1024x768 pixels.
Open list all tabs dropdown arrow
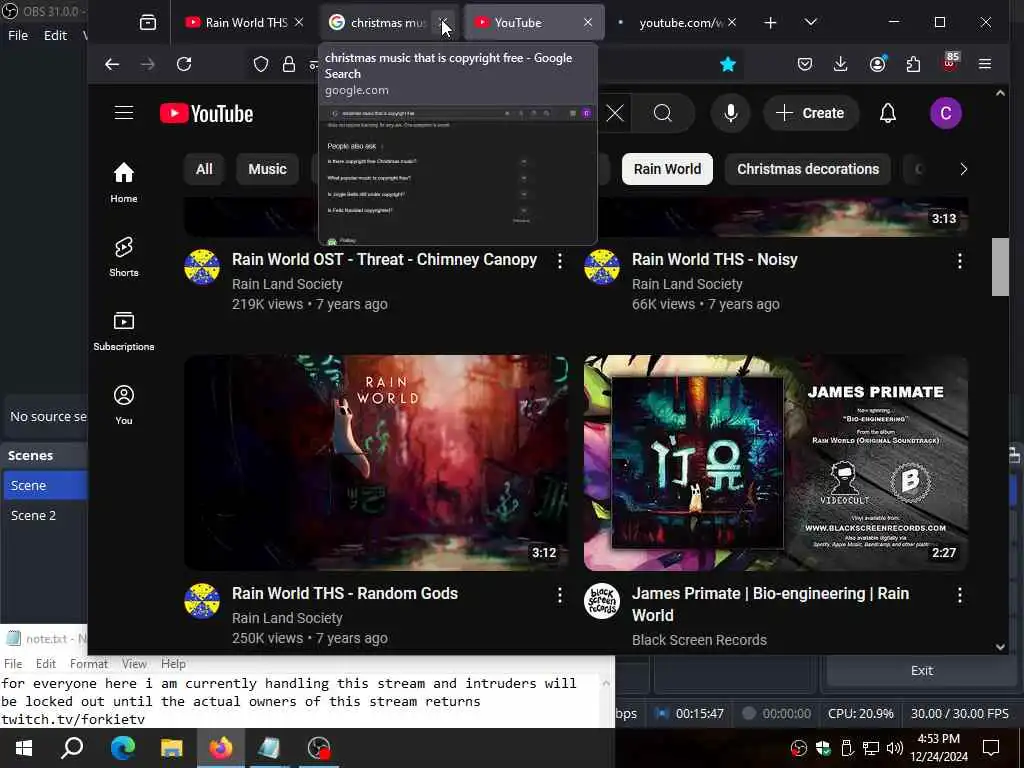tap(810, 23)
